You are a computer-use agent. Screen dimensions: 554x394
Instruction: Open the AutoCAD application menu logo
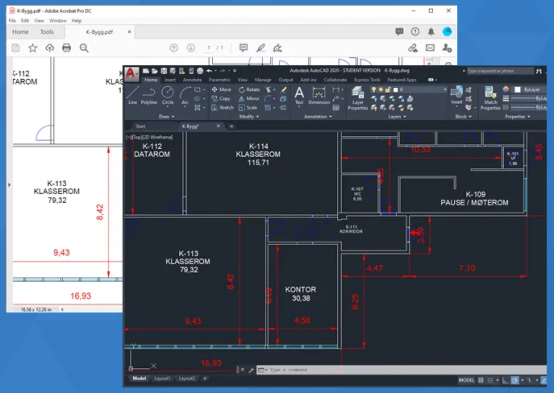(x=131, y=74)
